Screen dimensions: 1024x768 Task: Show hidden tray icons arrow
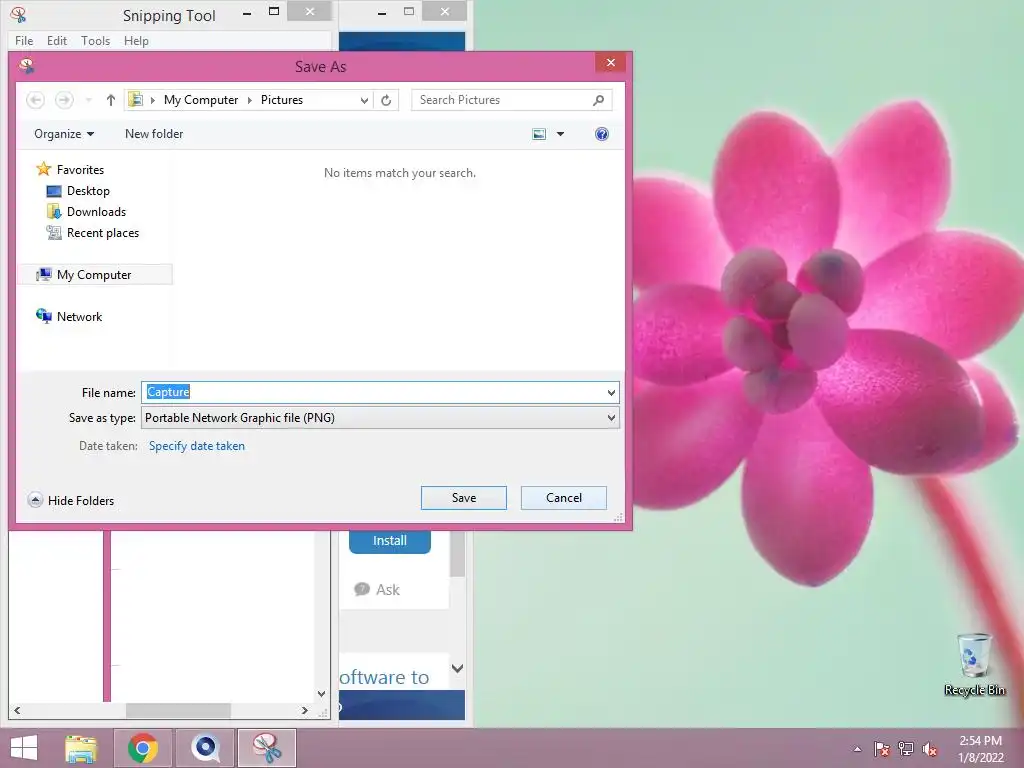(857, 749)
